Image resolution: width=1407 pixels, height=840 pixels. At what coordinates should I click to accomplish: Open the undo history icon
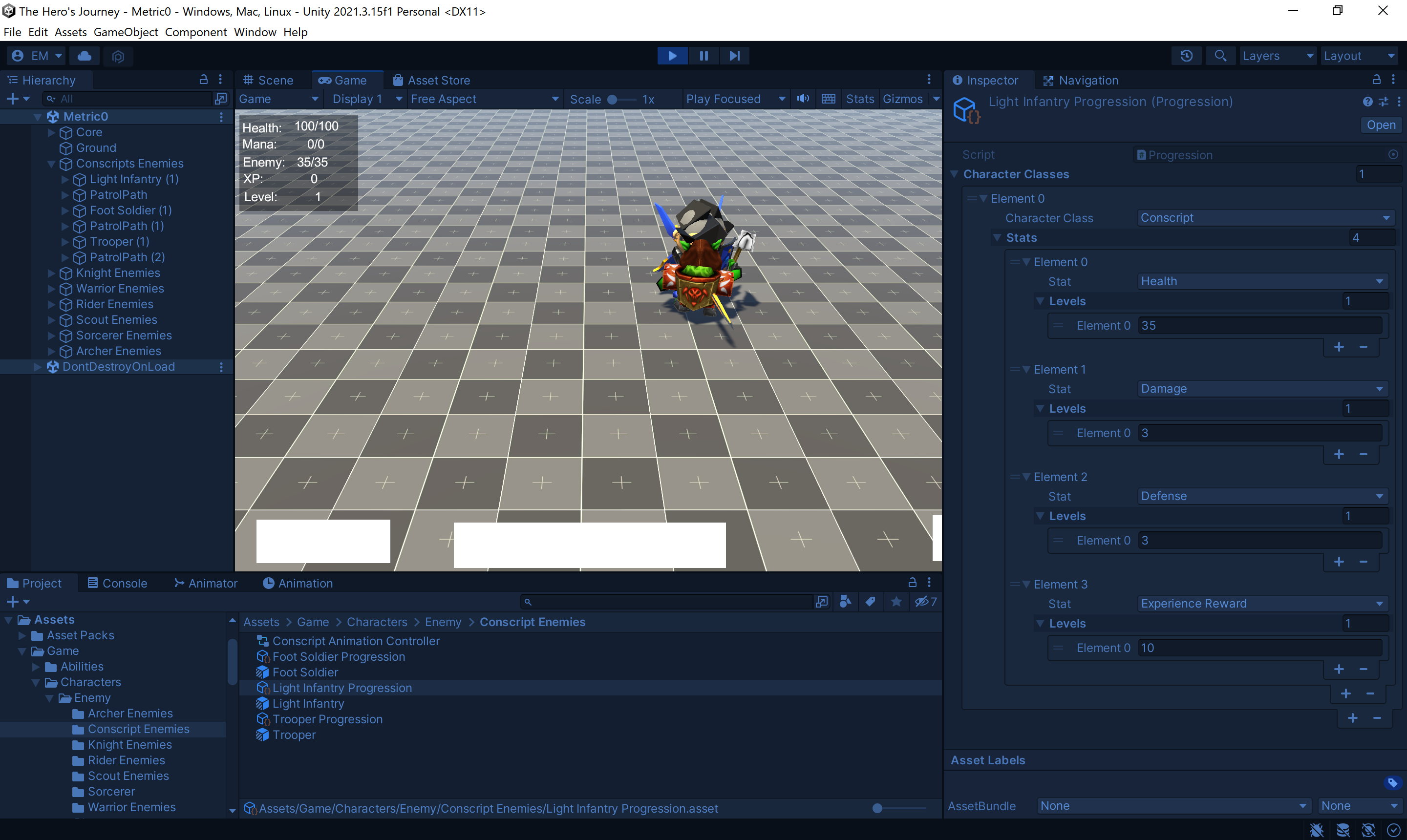[x=1187, y=56]
